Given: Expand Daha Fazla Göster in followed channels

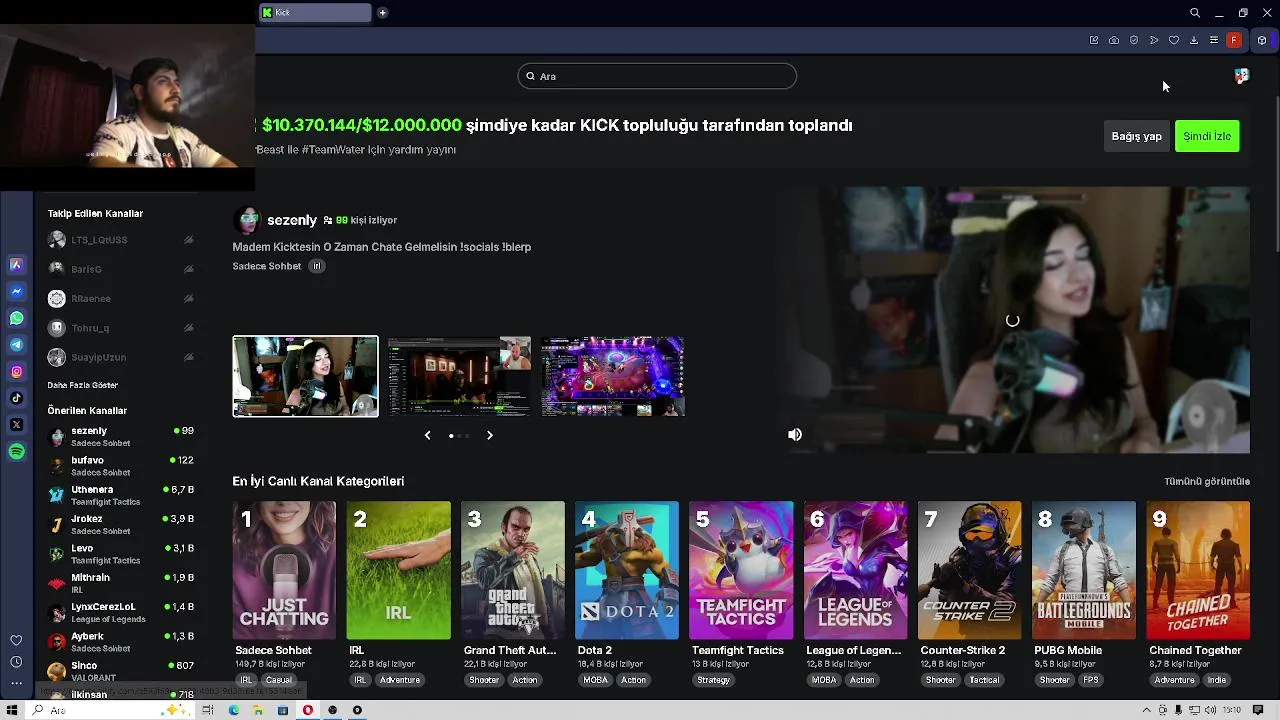Looking at the screenshot, I should [82, 385].
